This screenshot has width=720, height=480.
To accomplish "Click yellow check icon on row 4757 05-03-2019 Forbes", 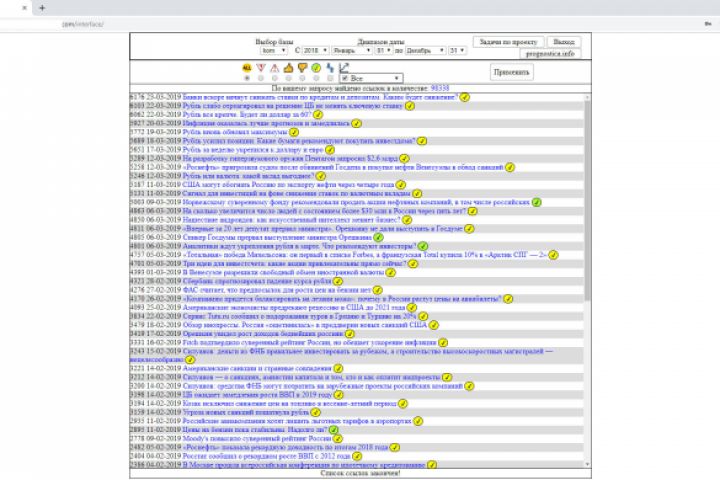I will click(553, 255).
